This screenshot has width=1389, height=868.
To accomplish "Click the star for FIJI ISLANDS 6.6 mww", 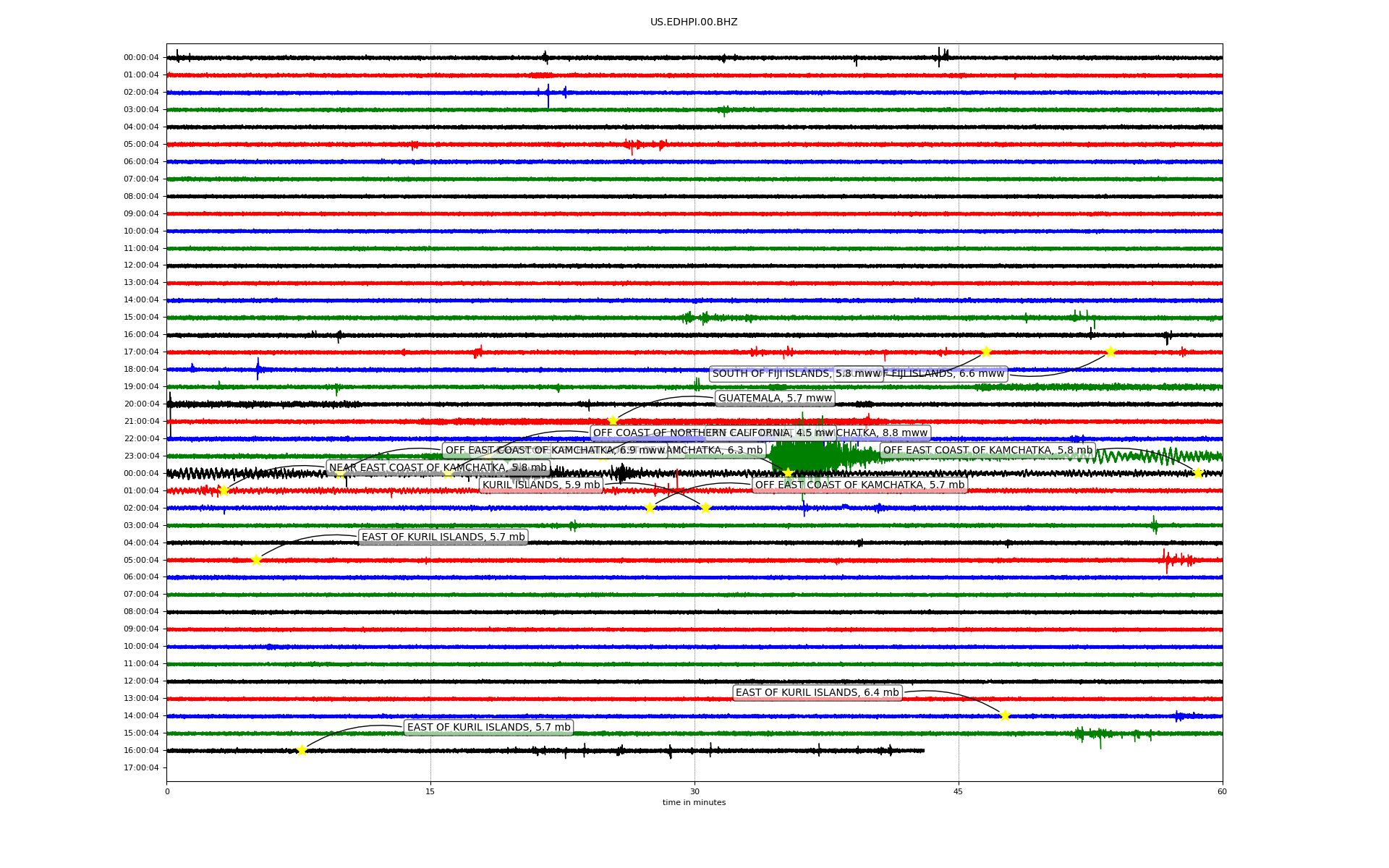I will (1110, 352).
